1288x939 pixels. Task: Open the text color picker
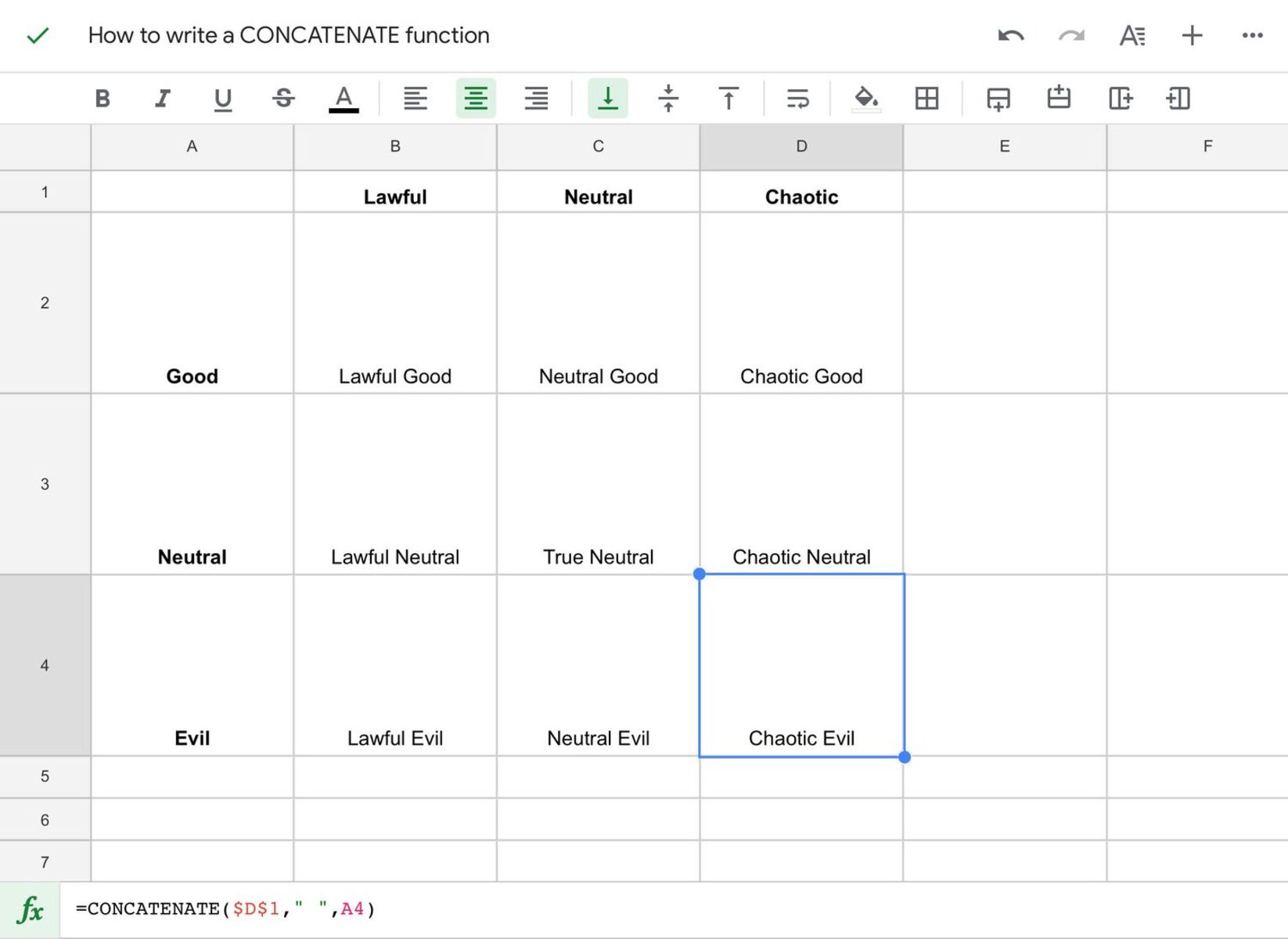[343, 98]
